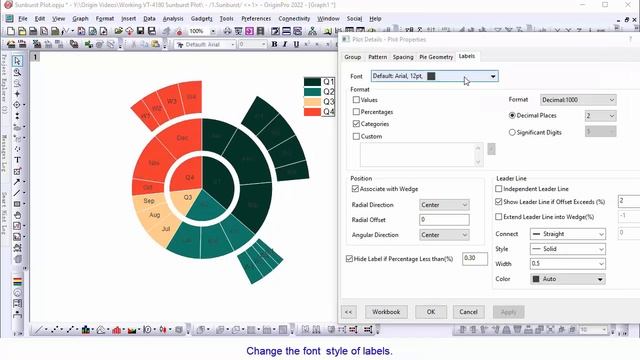This screenshot has height=360, width=640.
Task: Toggle Associate with Wedge checkbox
Action: click(355, 189)
